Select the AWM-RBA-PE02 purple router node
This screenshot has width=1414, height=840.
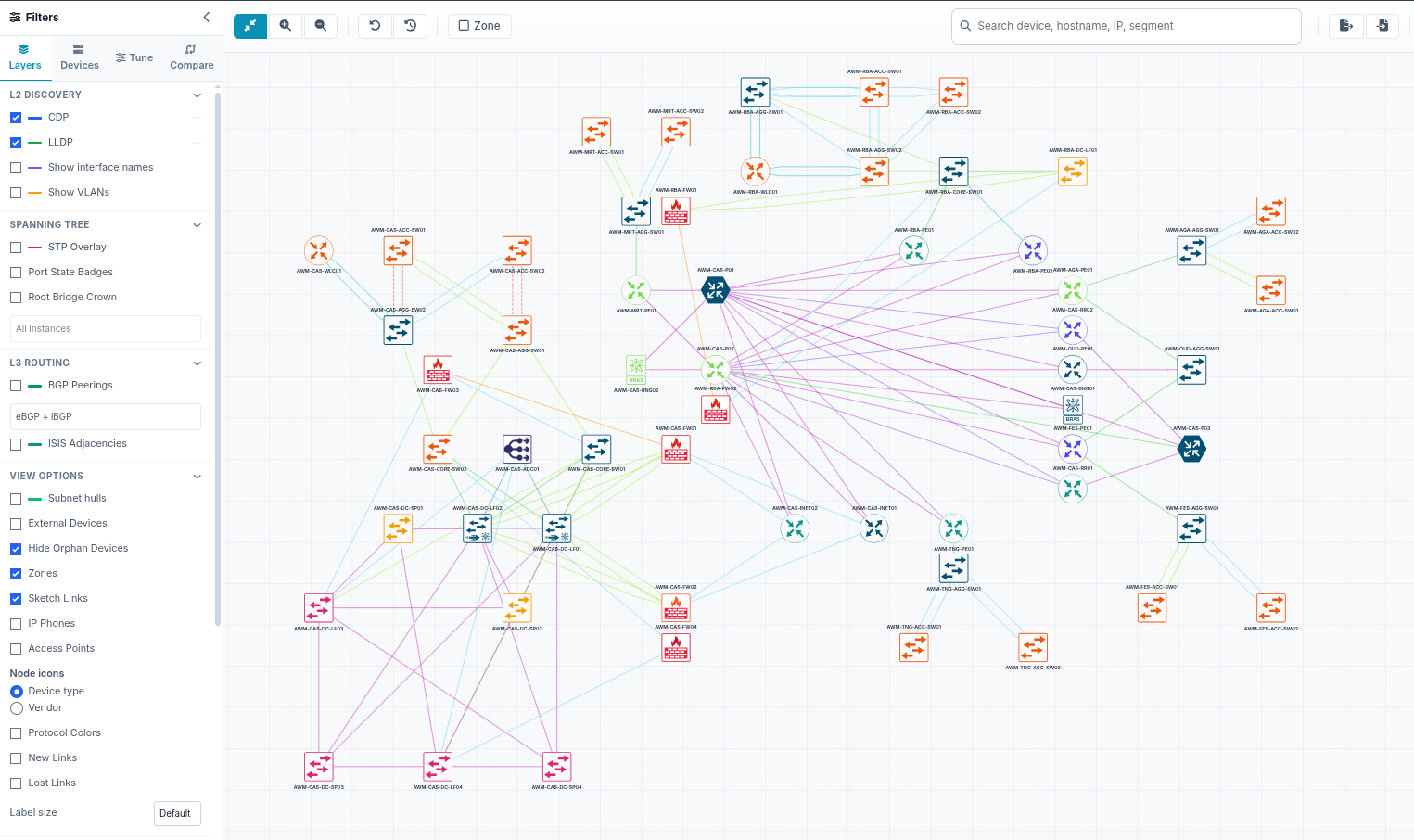1033,250
